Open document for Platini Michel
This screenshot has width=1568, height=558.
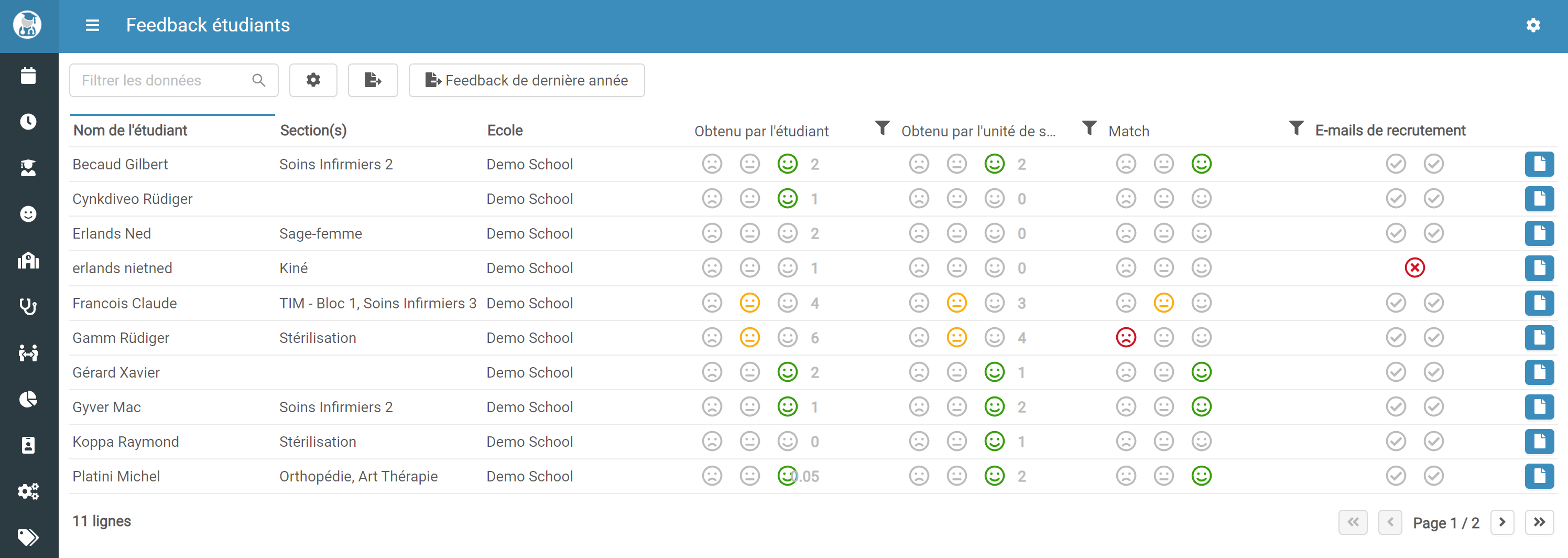[x=1539, y=476]
